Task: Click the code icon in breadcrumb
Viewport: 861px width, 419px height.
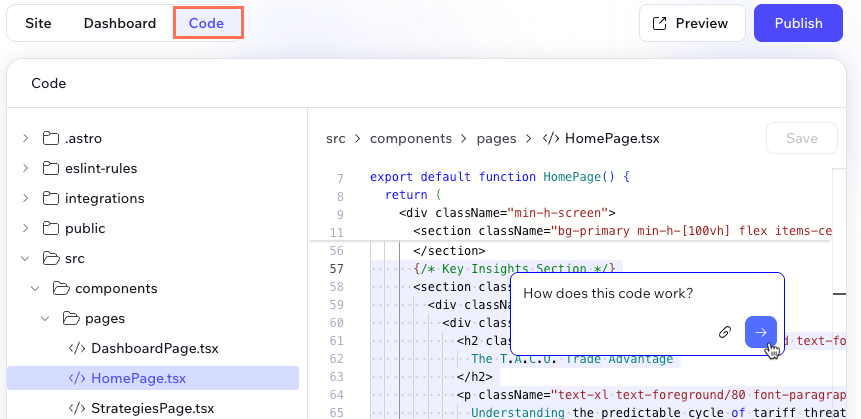Action: [x=551, y=138]
